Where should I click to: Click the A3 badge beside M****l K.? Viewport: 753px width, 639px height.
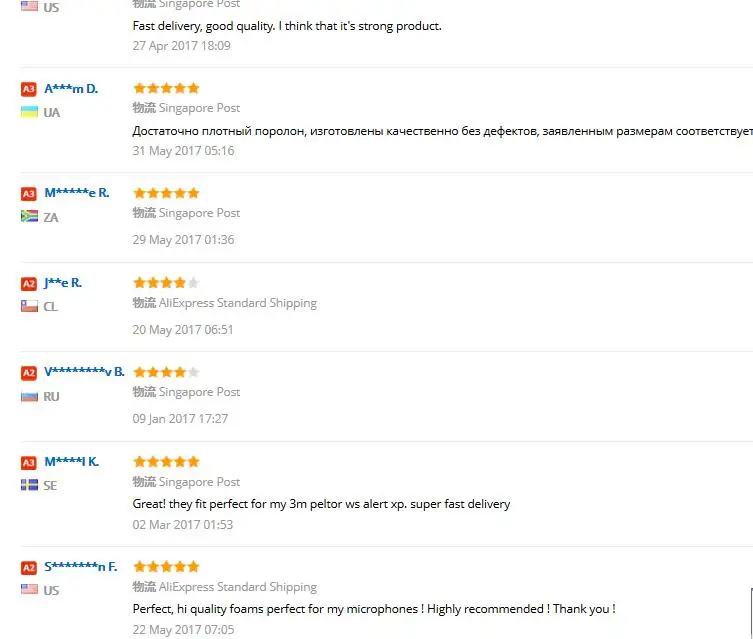point(29,463)
